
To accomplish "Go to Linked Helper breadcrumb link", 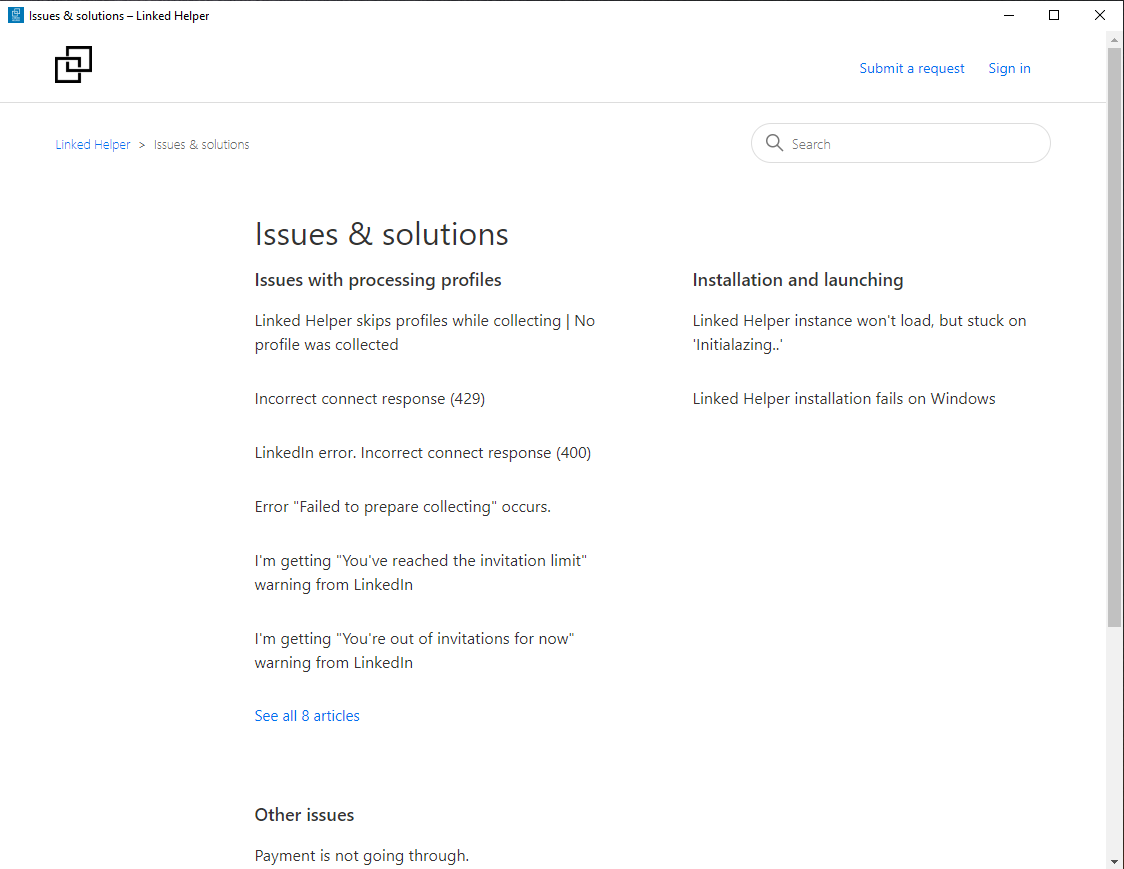I will tap(93, 144).
